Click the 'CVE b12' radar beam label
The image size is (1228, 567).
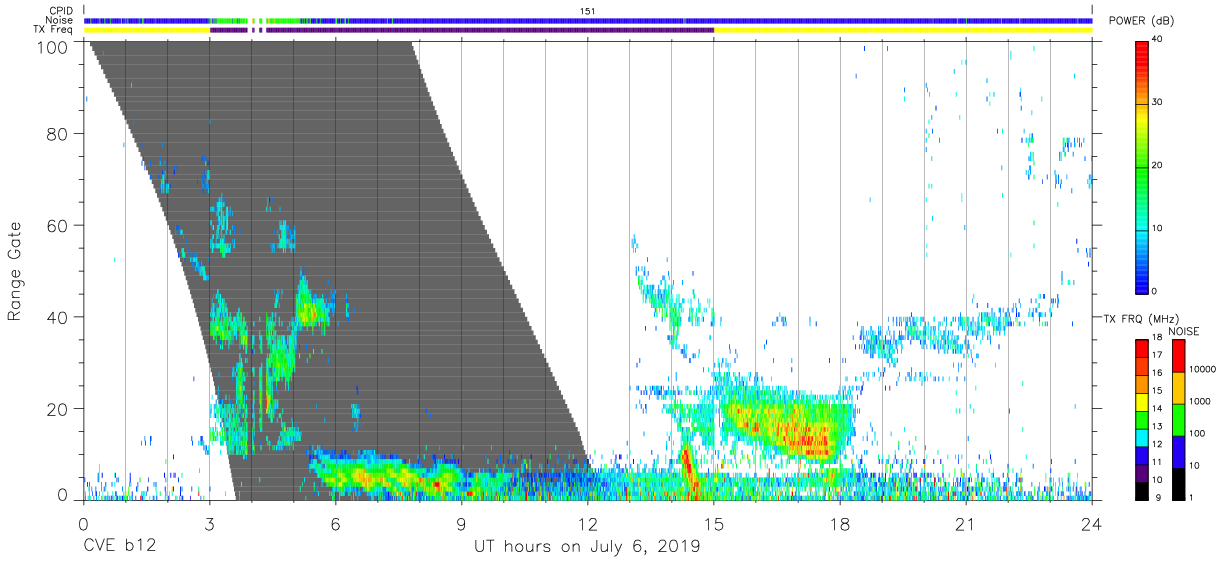[118, 547]
